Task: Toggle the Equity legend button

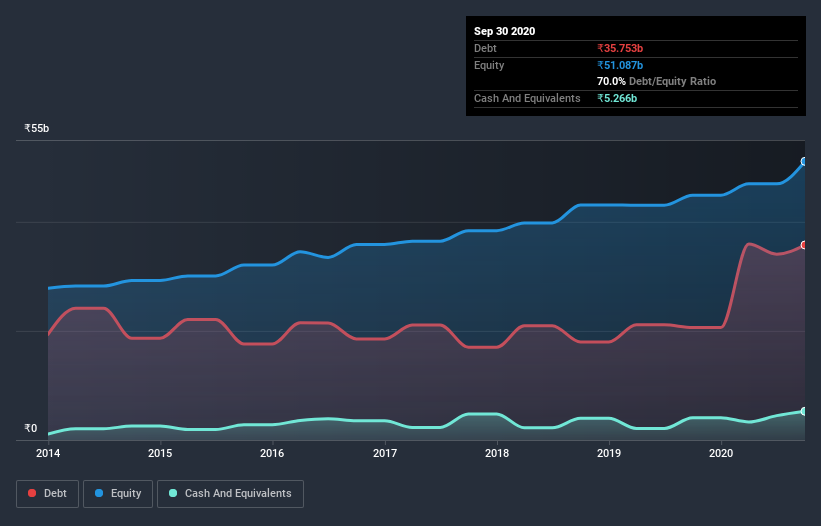Action: point(118,494)
